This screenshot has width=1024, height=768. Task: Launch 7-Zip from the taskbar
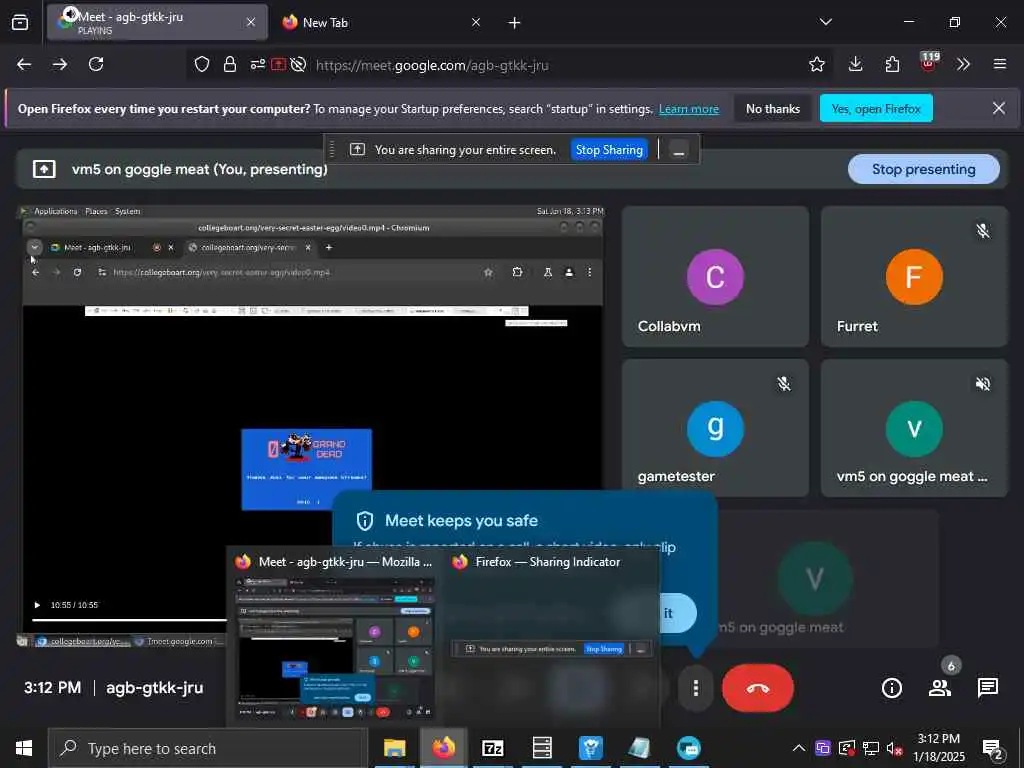(492, 748)
